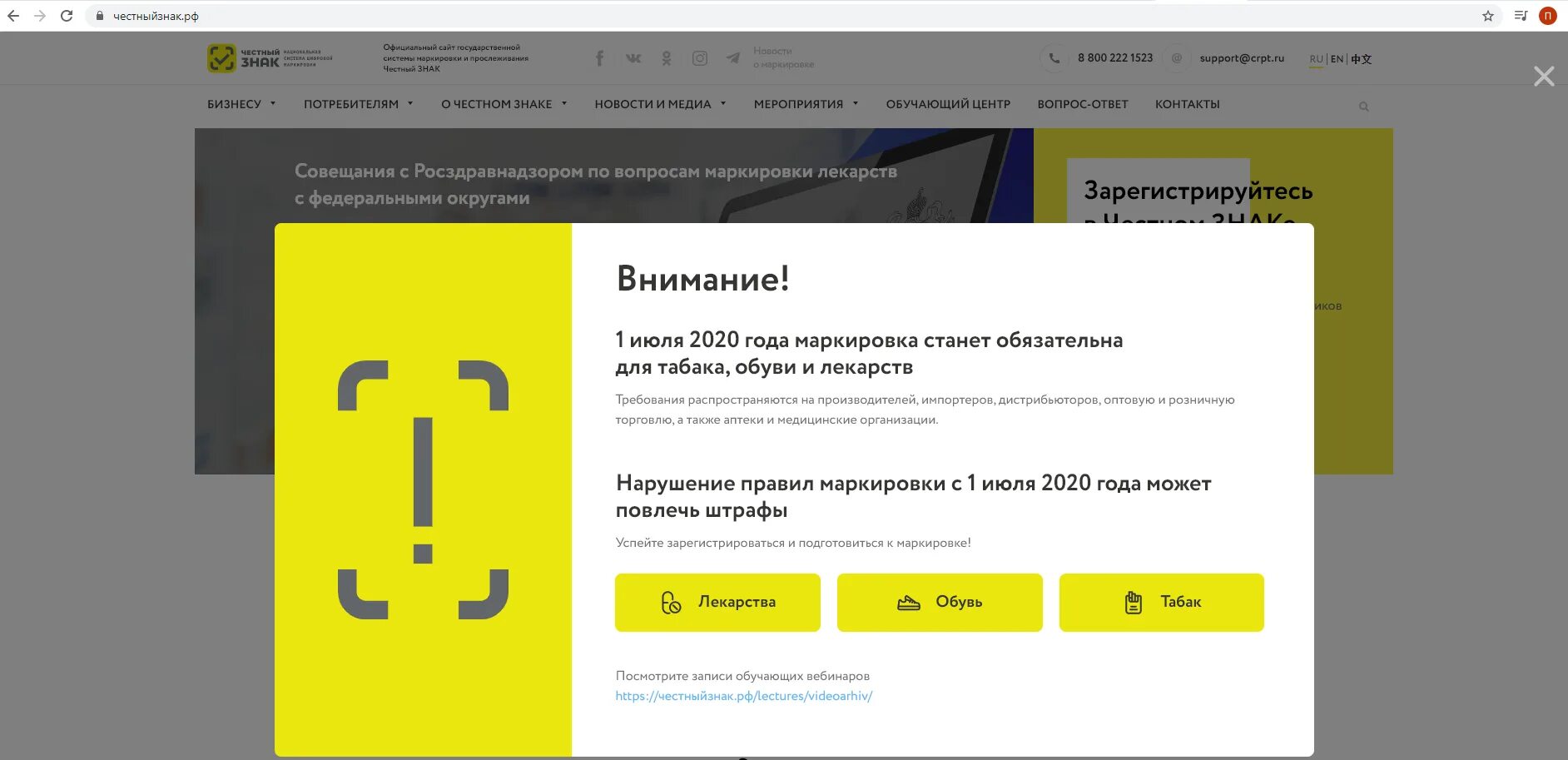Call link 8 800 222 1523
This screenshot has width=1568, height=760.
pyautogui.click(x=1115, y=58)
